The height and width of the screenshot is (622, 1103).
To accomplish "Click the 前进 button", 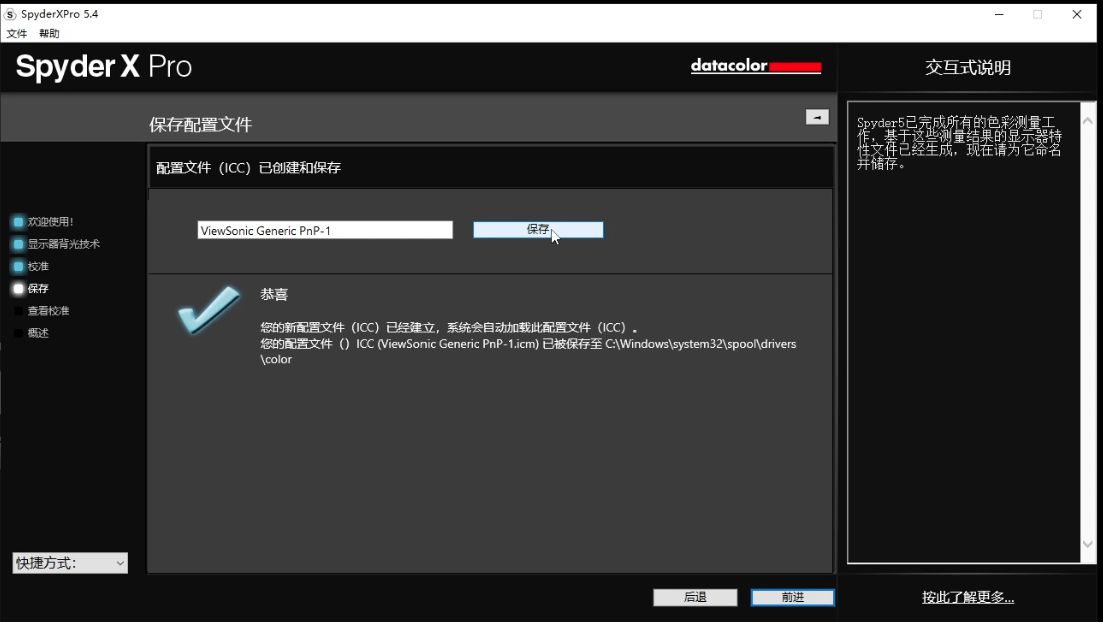I will [792, 597].
